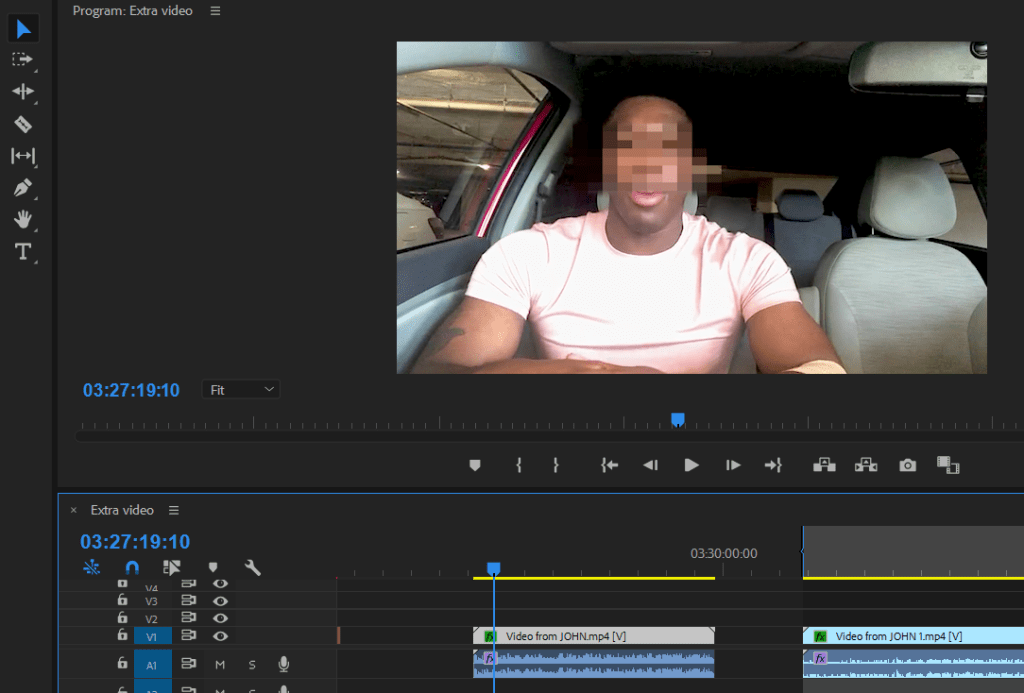Close the Extra video timeline tab
Image resolution: width=1024 pixels, height=693 pixels.
73,510
